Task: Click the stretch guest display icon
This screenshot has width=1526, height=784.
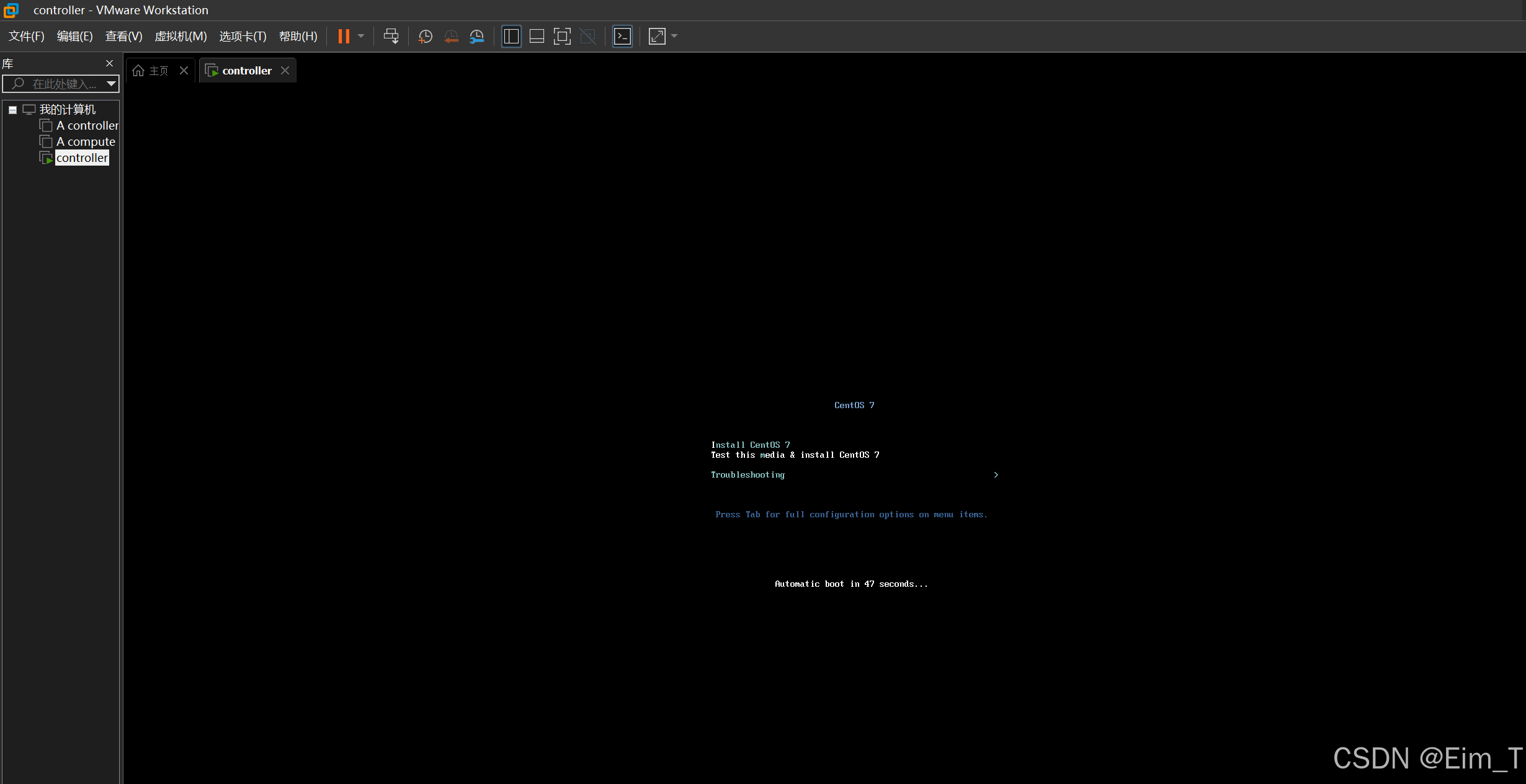Action: click(x=657, y=37)
